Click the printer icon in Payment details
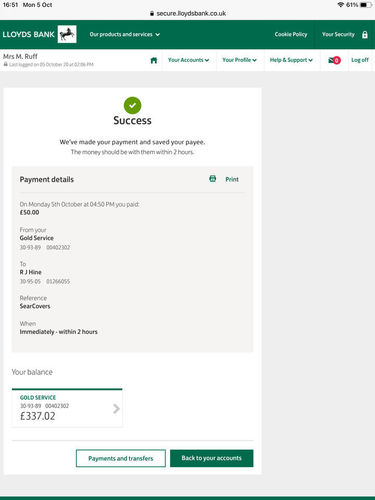 click(x=212, y=179)
